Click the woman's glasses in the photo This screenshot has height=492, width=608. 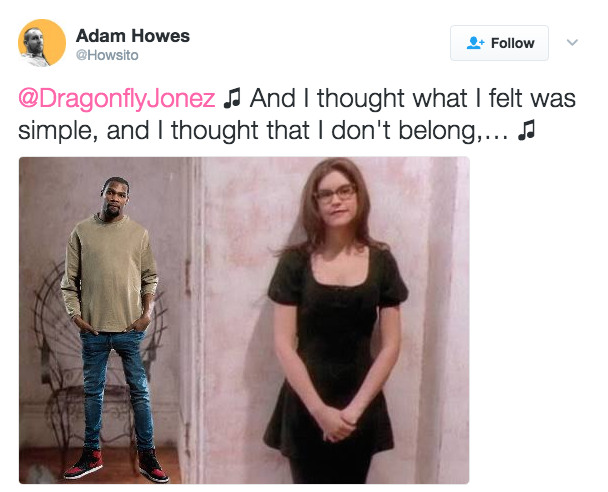(335, 194)
